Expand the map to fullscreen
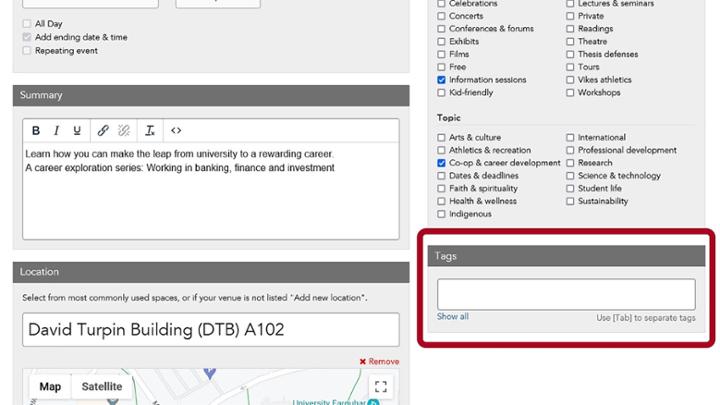The width and height of the screenshot is (720, 405). 379,386
